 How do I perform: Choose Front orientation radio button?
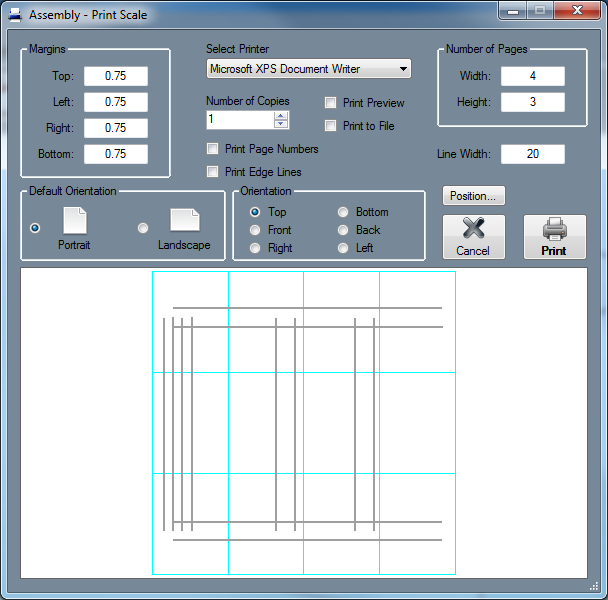pos(255,230)
